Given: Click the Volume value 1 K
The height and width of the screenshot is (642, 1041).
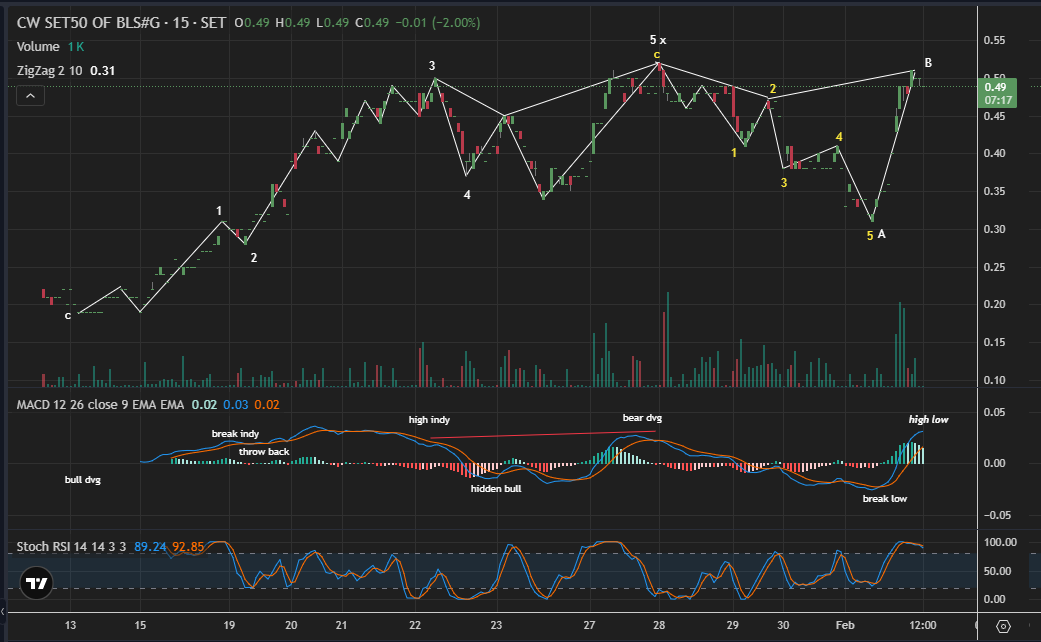Looking at the screenshot, I should point(76,46).
